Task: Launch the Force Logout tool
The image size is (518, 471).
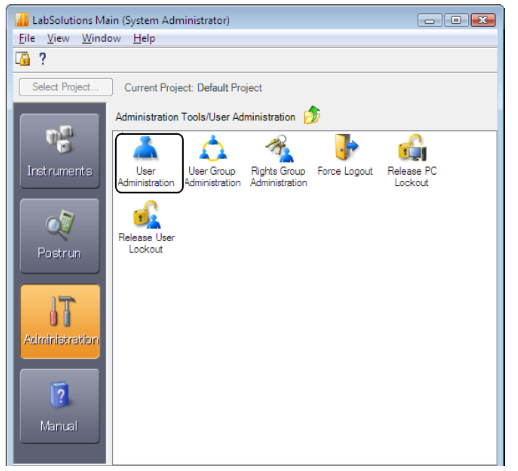Action: tap(345, 155)
